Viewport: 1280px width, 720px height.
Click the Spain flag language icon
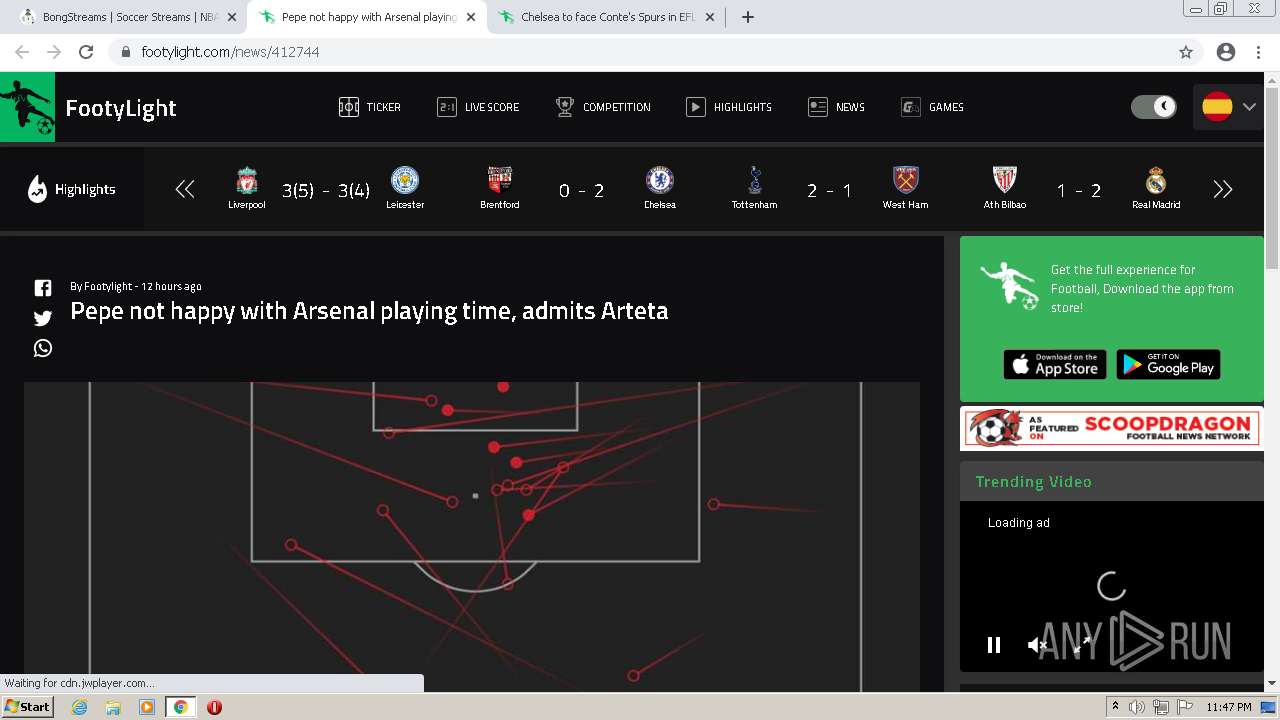(1217, 107)
